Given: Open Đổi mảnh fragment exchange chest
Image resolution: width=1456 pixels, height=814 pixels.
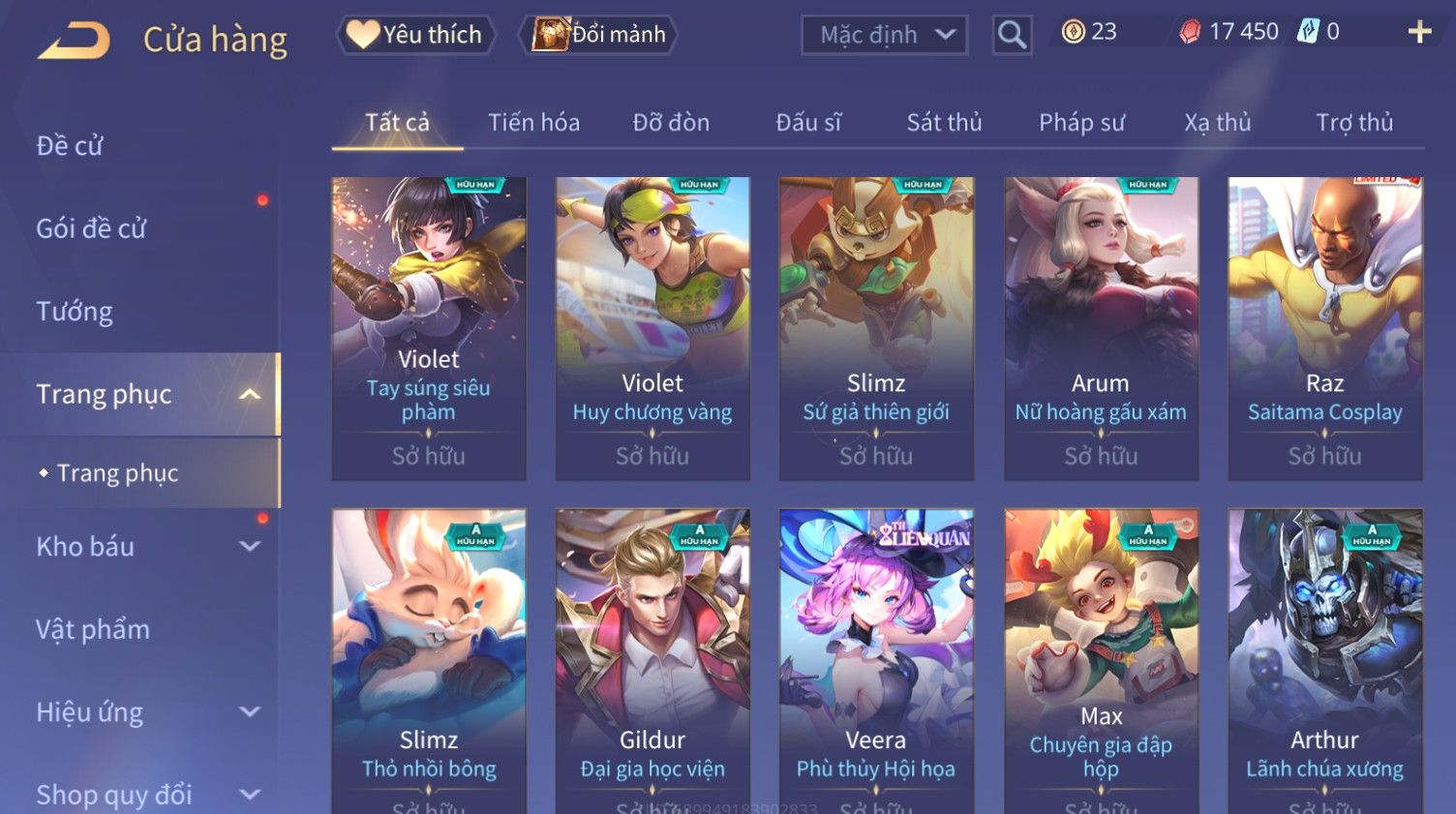Looking at the screenshot, I should click(597, 35).
